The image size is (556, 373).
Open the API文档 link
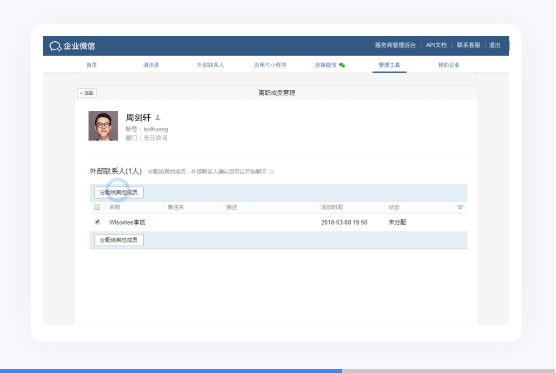[x=436, y=45]
